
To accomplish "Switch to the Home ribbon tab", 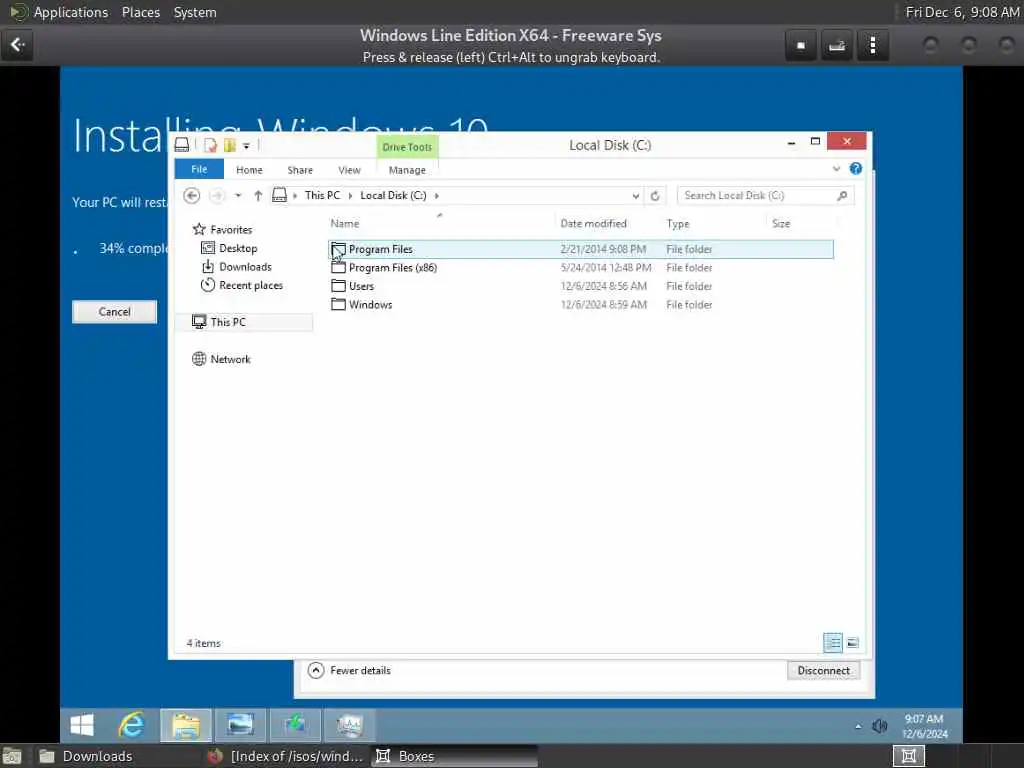I will click(x=249, y=170).
